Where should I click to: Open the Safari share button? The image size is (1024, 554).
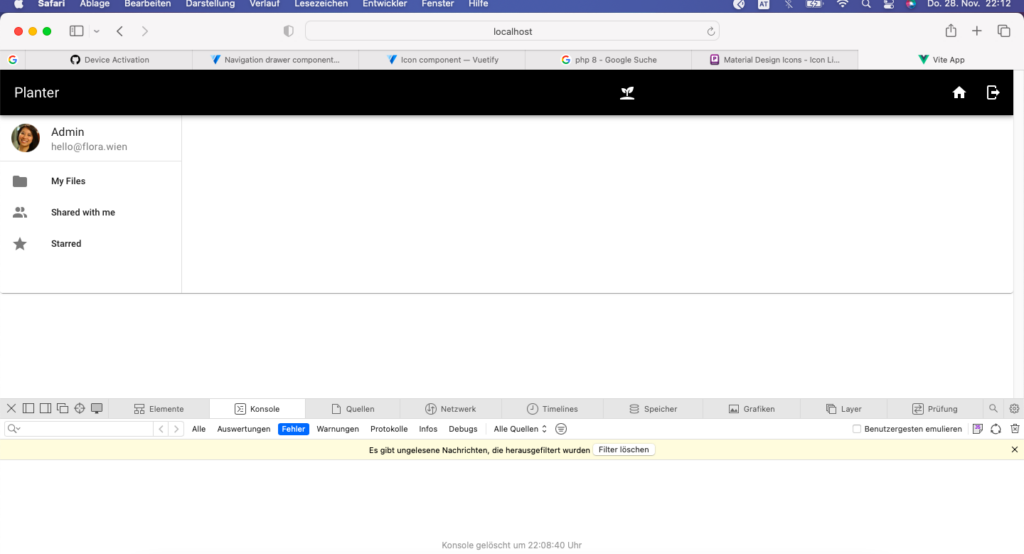click(x=951, y=31)
